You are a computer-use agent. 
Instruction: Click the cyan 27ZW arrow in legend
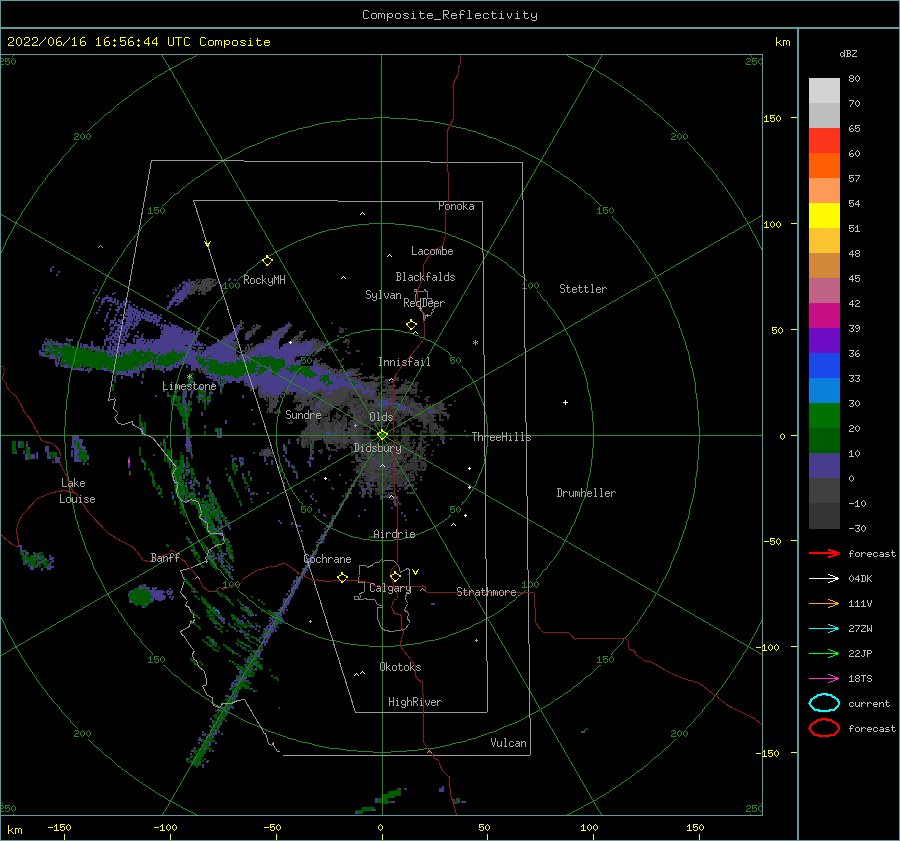point(824,629)
